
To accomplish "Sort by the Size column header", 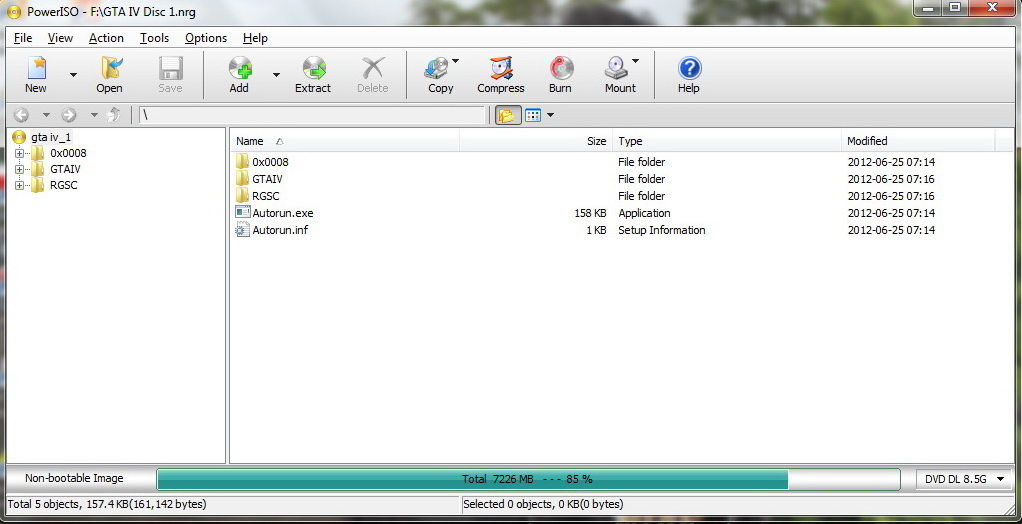I will [536, 141].
